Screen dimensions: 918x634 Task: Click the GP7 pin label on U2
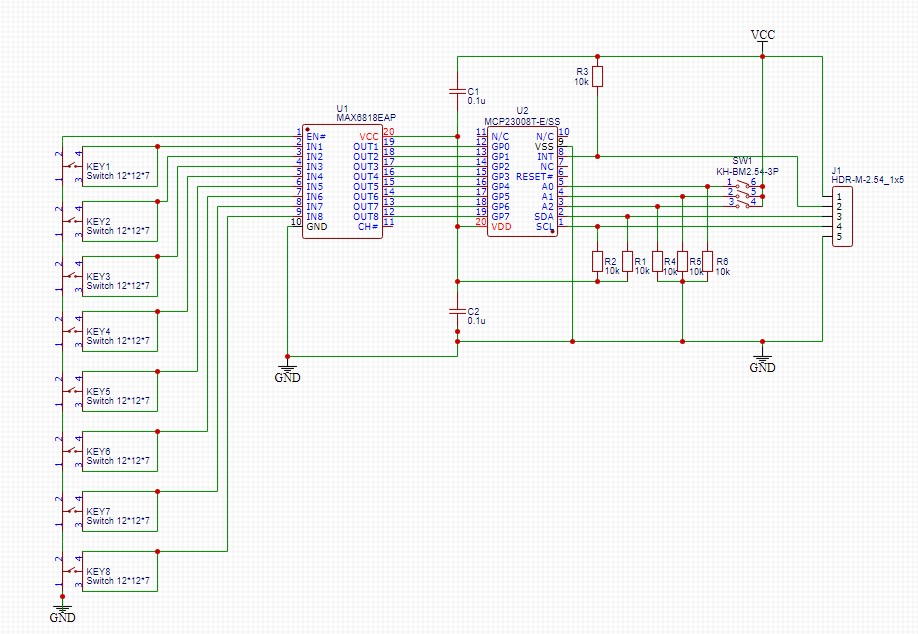(x=501, y=217)
